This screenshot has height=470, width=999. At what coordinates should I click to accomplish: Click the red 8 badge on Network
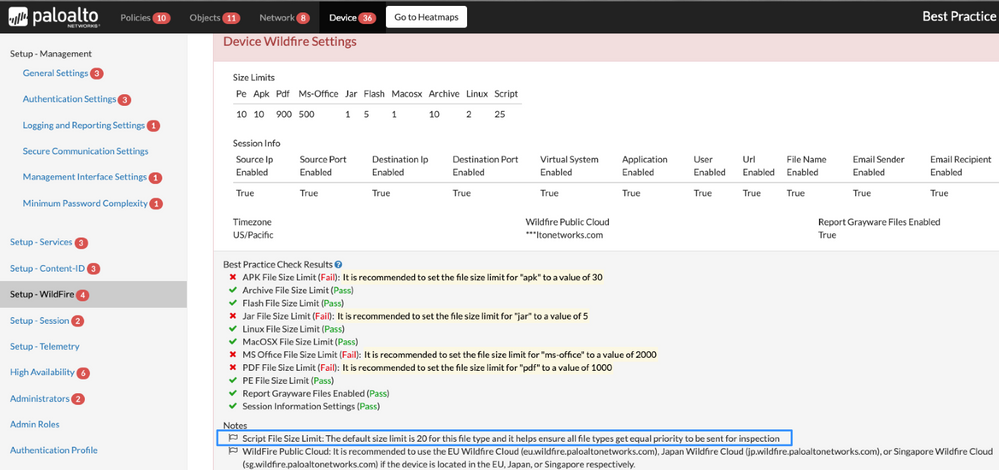click(x=303, y=18)
